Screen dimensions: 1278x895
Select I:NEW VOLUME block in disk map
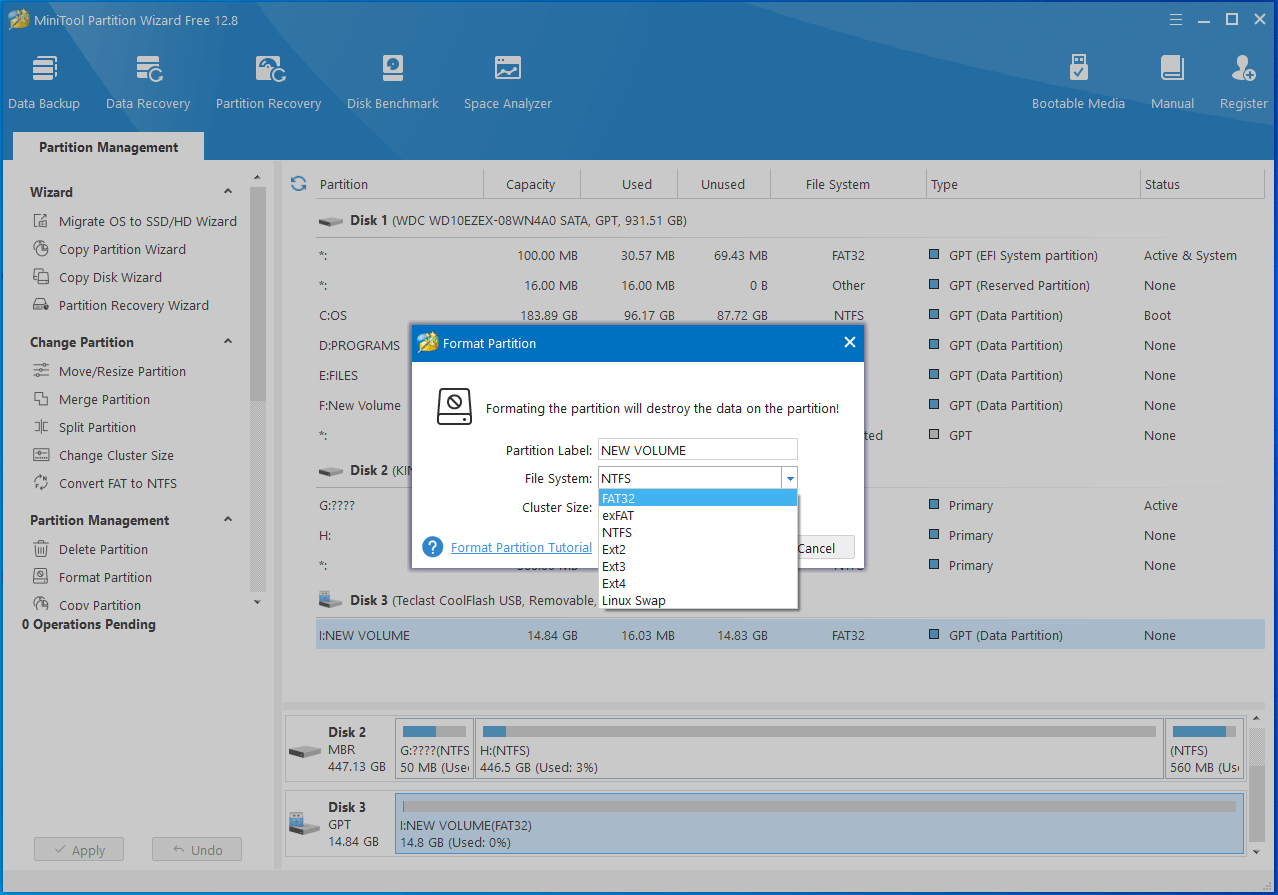coord(819,822)
